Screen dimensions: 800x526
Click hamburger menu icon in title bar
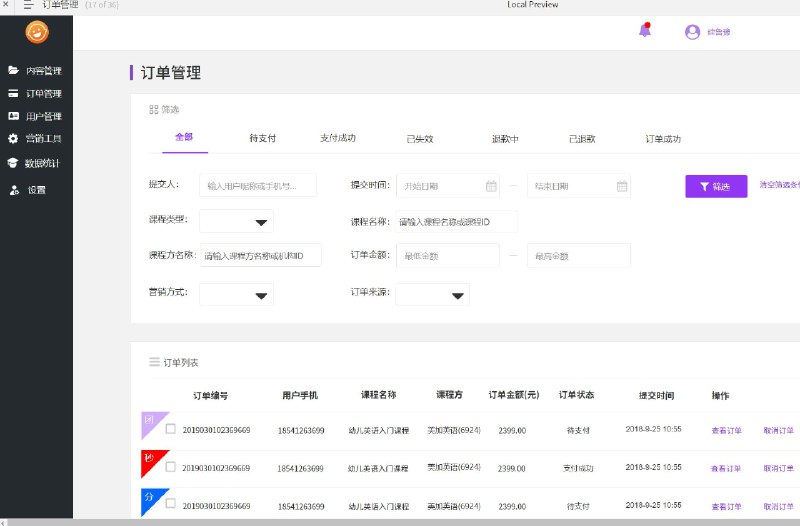point(29,5)
